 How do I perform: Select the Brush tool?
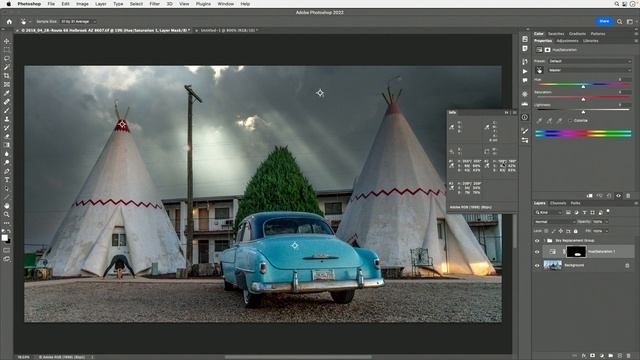pos(7,110)
